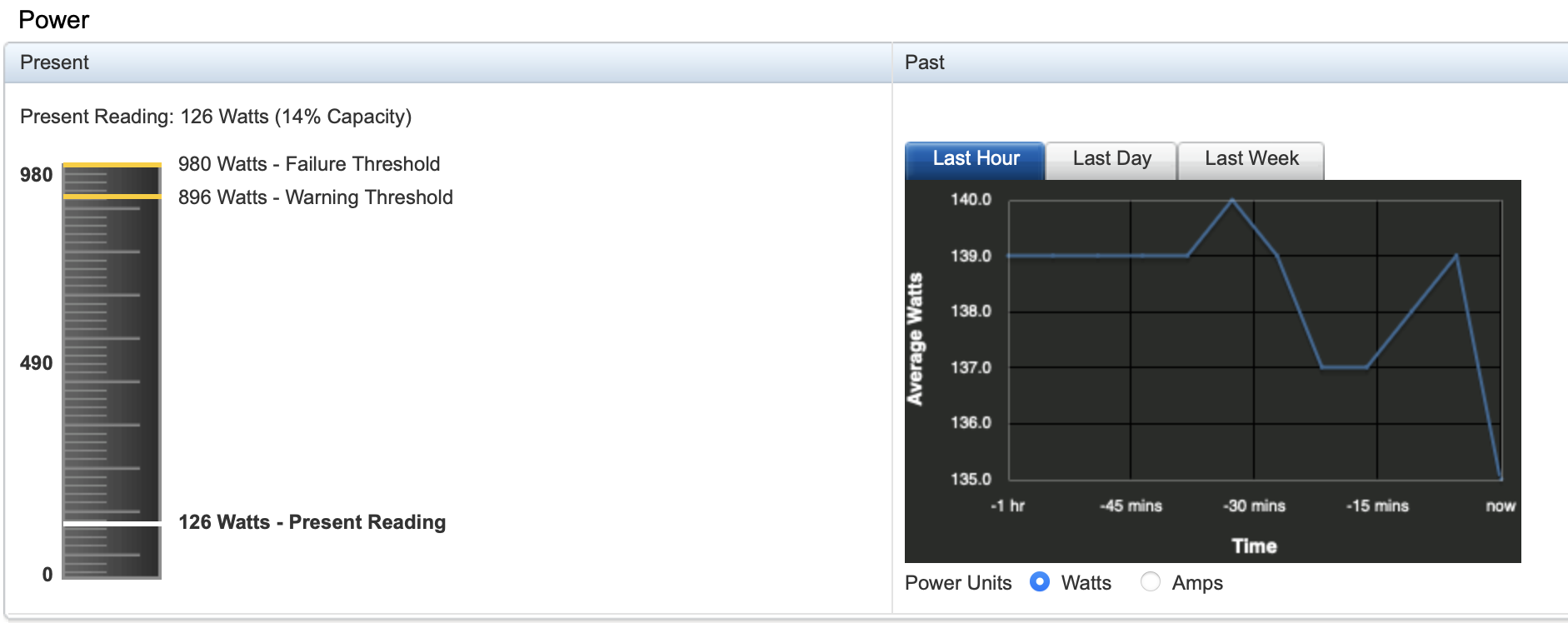
Task: Click the Past panel header
Action: (1231, 62)
